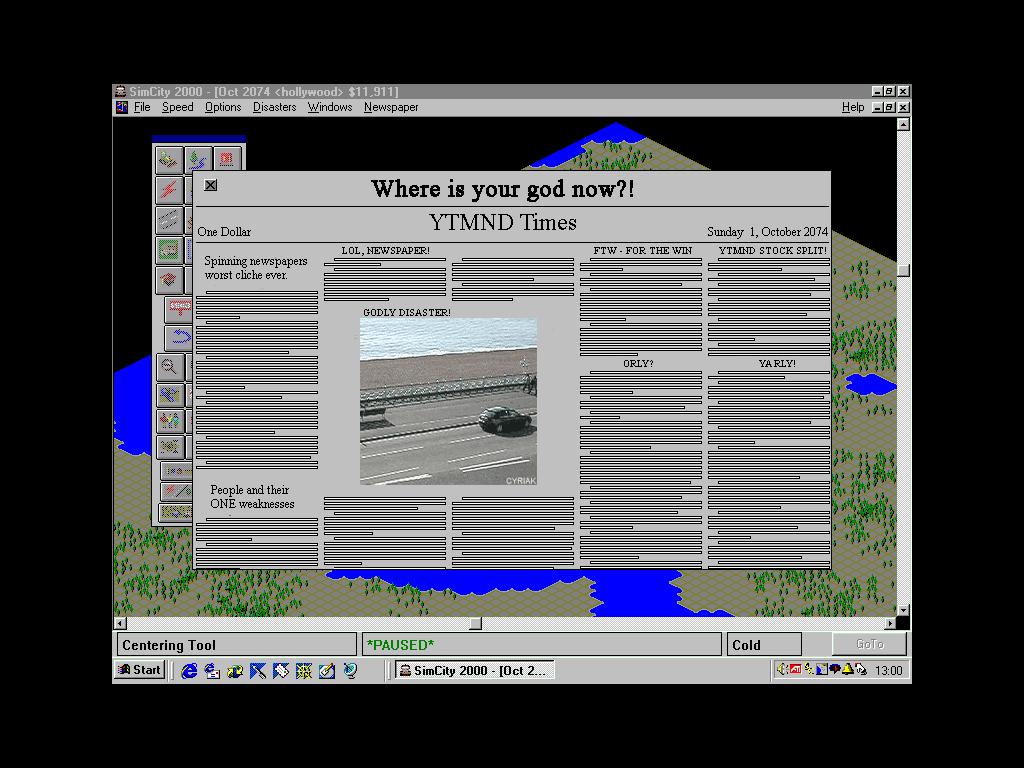Click the 'One Dollar' price text
The height and width of the screenshot is (768, 1024).
[224, 232]
